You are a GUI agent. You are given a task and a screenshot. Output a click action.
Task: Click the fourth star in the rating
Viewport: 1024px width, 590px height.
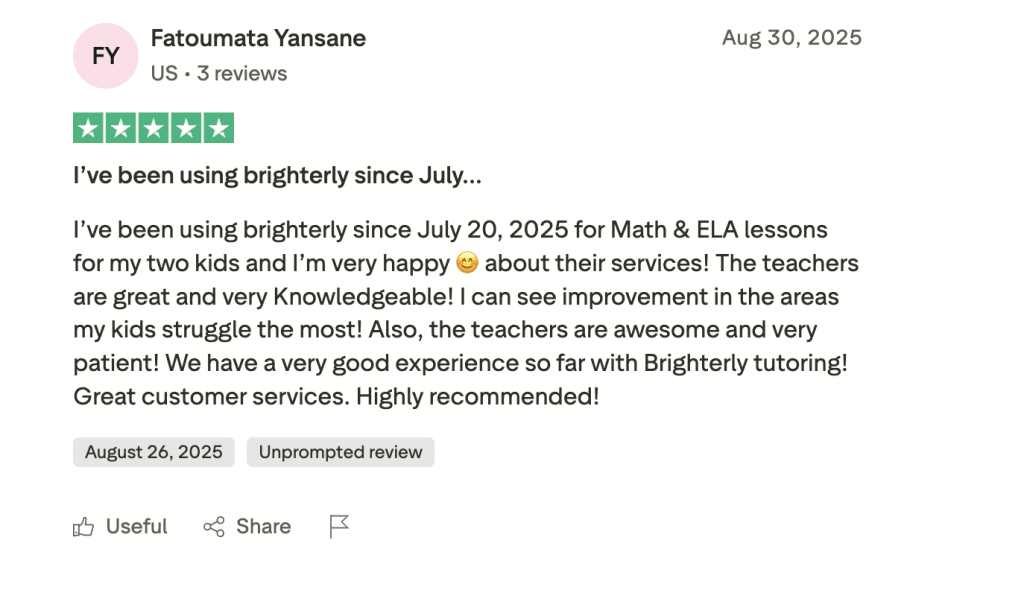[185, 127]
